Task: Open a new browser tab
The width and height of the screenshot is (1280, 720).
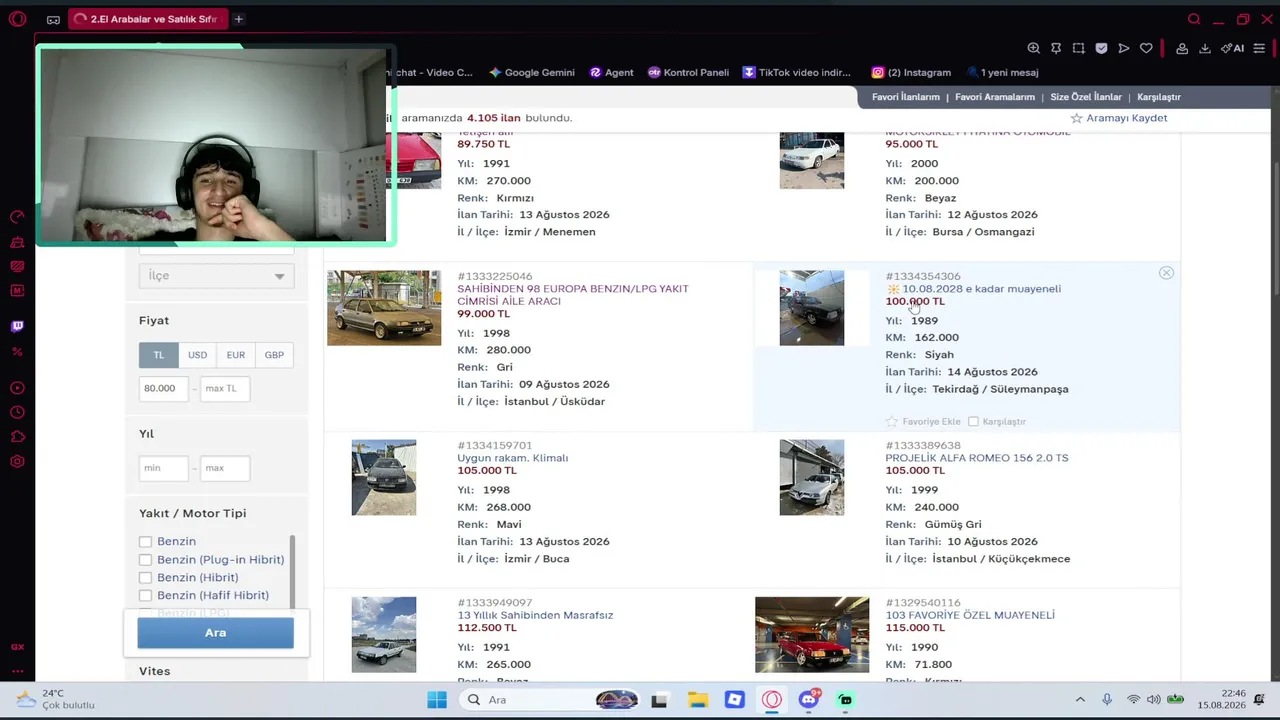Action: (x=238, y=19)
